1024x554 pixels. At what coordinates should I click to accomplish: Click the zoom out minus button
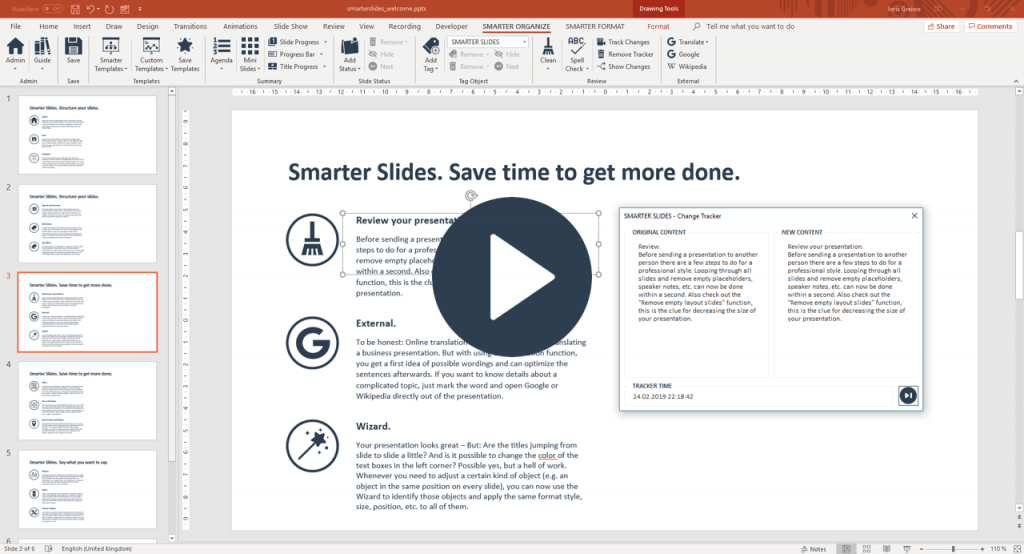(x=921, y=549)
